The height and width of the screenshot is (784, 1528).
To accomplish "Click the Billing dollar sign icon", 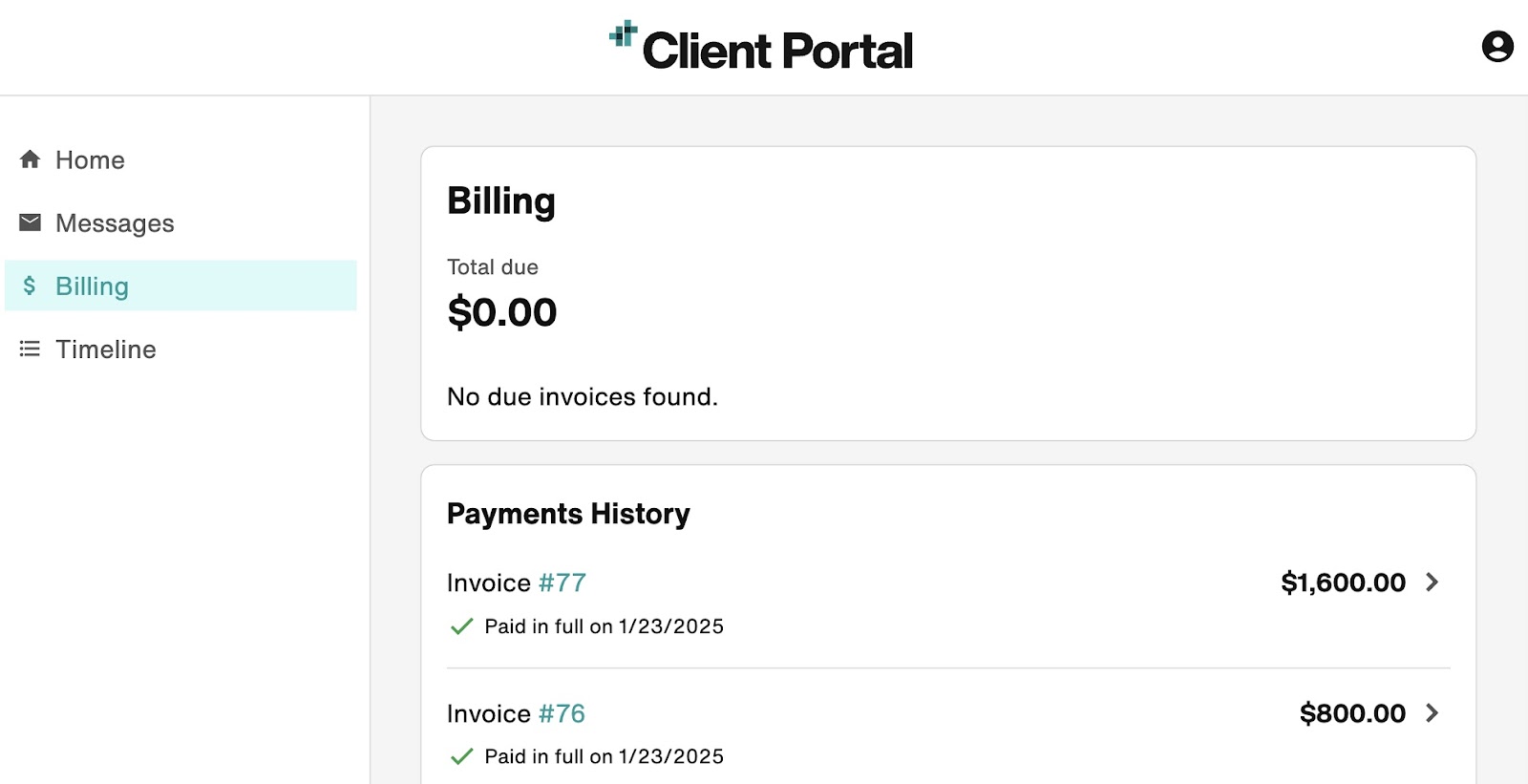I will (x=30, y=286).
